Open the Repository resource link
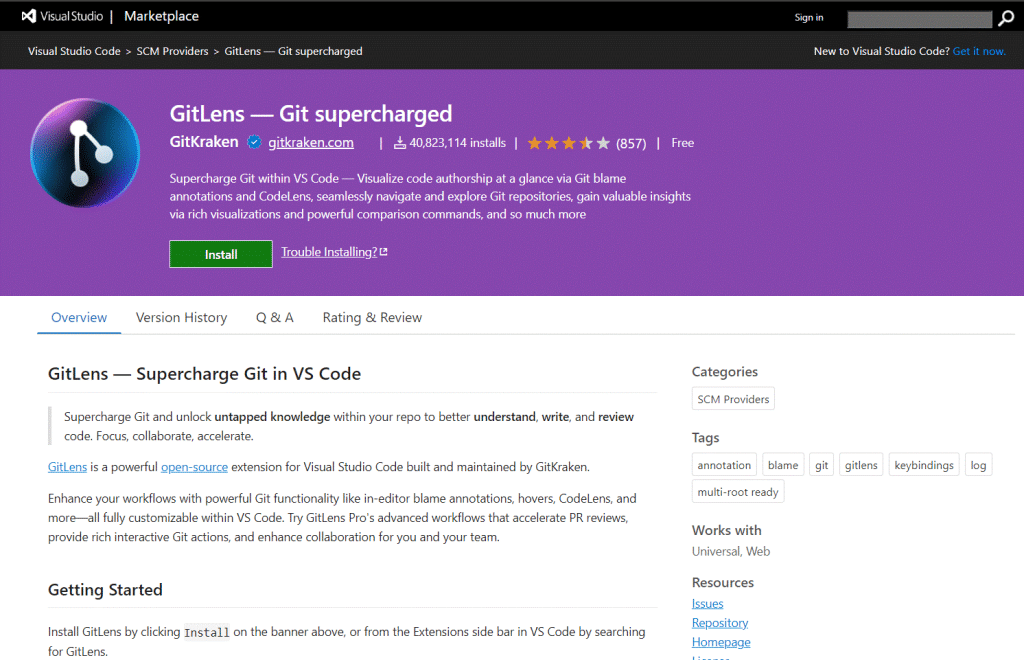The height and width of the screenshot is (660, 1024). point(720,623)
